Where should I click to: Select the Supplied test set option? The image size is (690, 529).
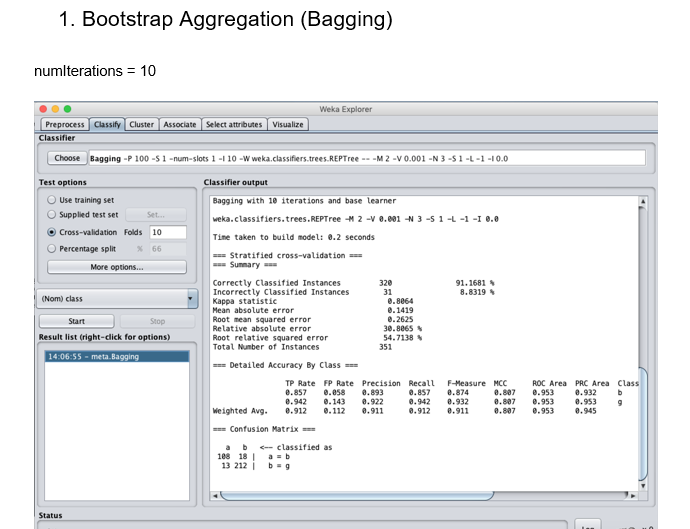pos(52,215)
